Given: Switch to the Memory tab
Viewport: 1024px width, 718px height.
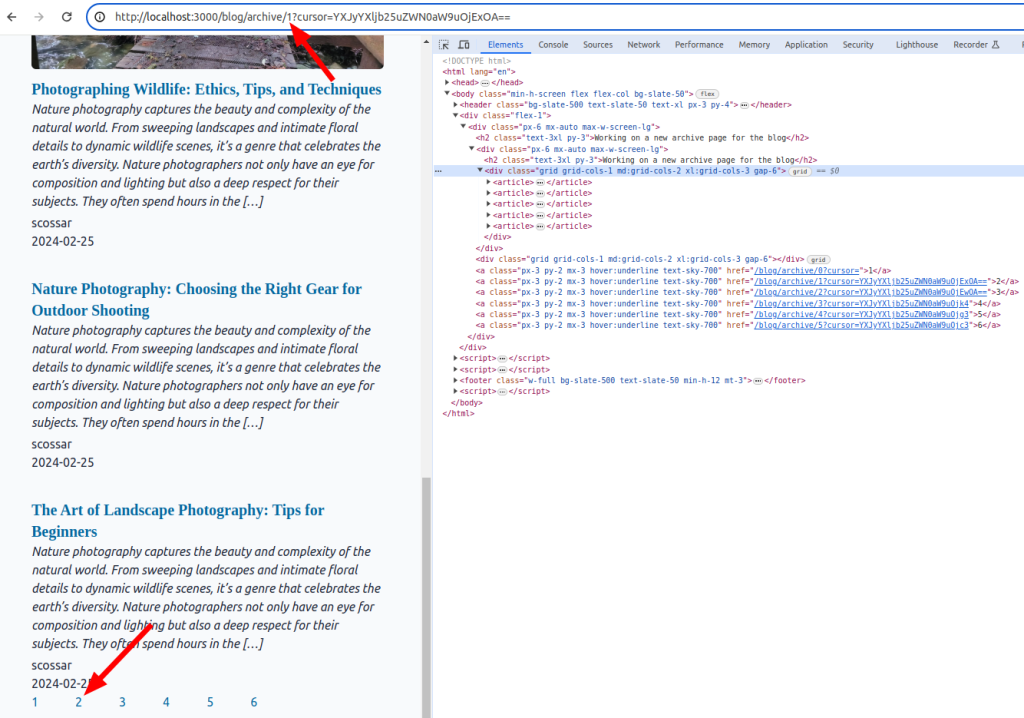Looking at the screenshot, I should [x=754, y=44].
